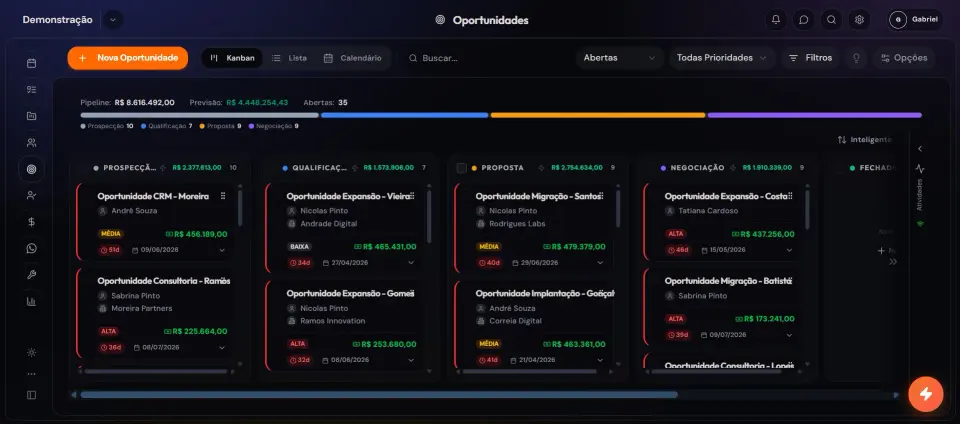Switch to the Lista view tab
The width and height of the screenshot is (960, 424).
(290, 58)
